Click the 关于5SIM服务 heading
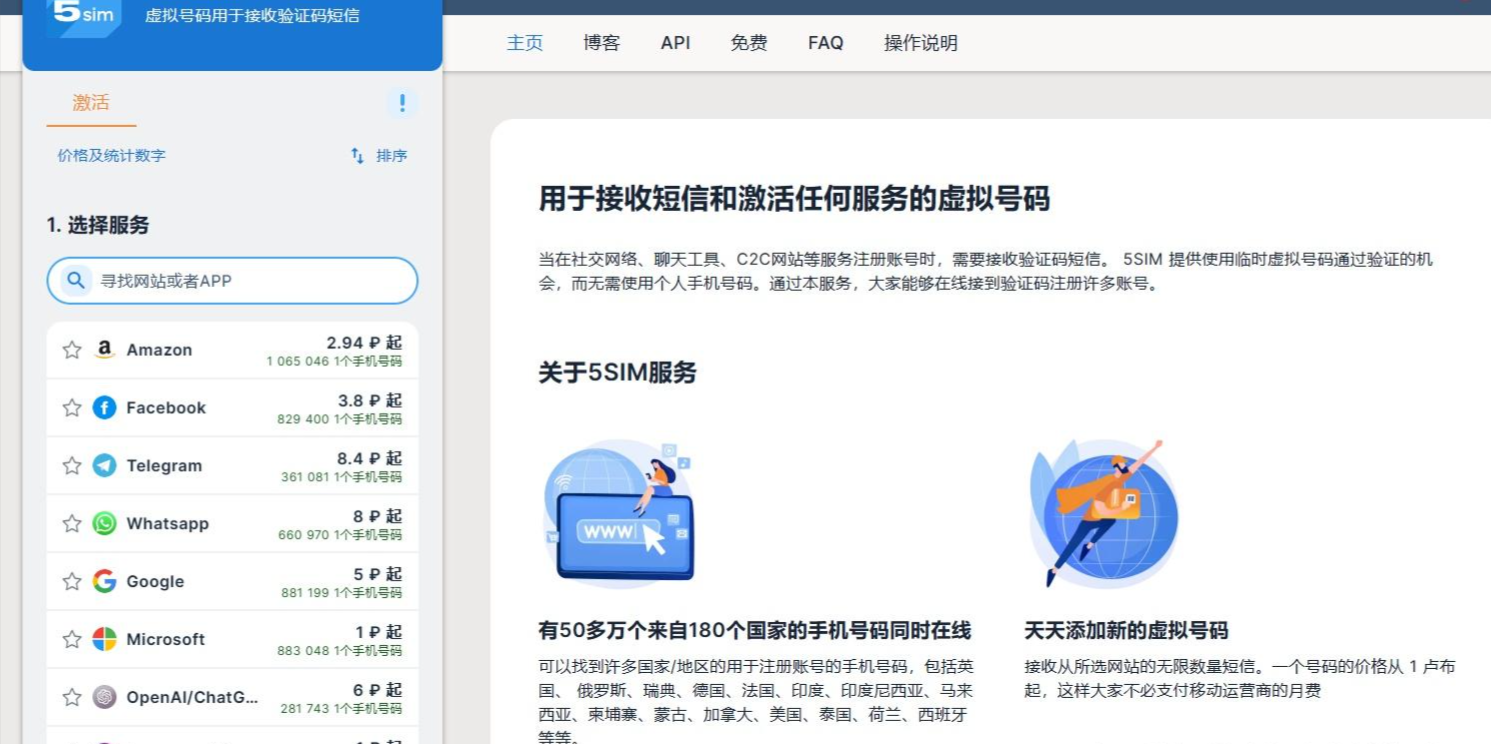This screenshot has width=1491, height=744. click(x=617, y=373)
